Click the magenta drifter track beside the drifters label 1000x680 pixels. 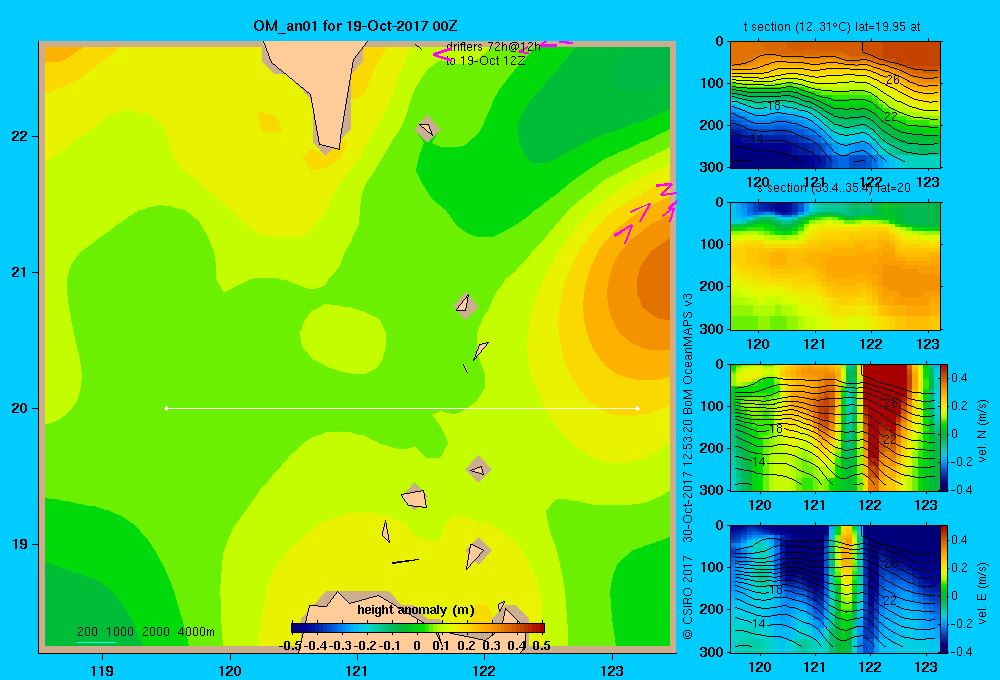[x=442, y=55]
